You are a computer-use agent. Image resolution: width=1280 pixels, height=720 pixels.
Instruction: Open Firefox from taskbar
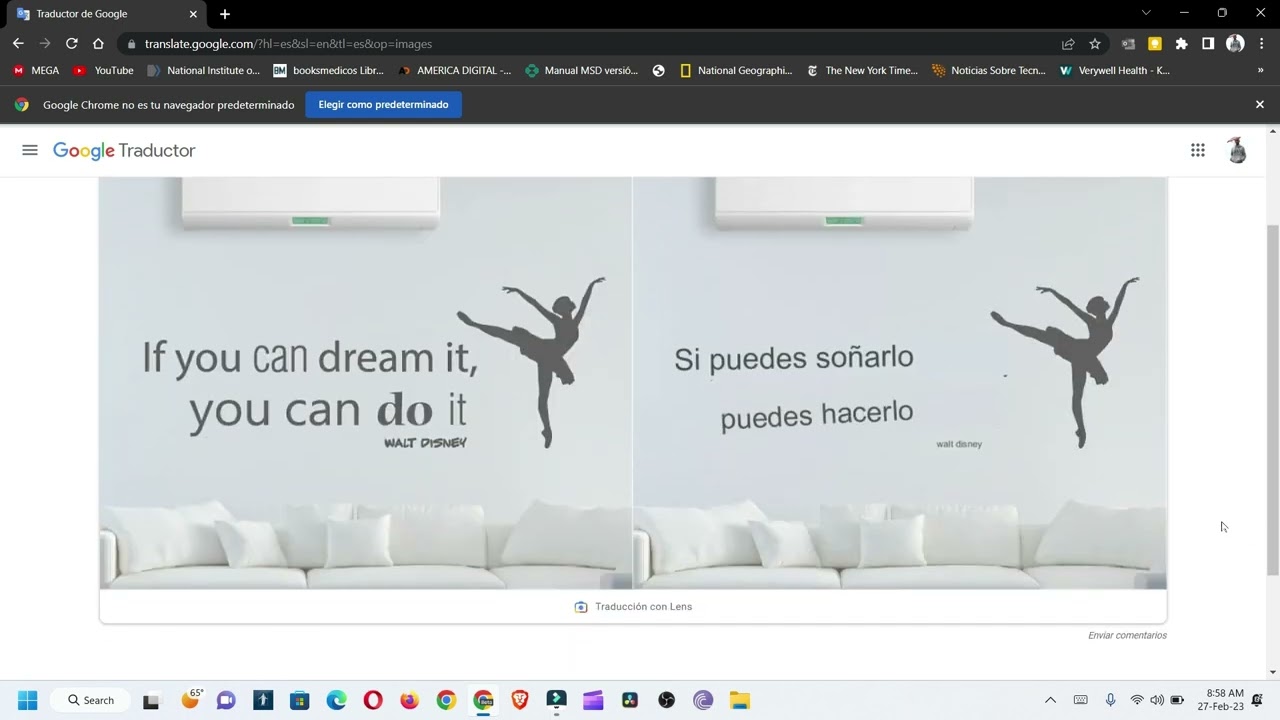(x=410, y=700)
